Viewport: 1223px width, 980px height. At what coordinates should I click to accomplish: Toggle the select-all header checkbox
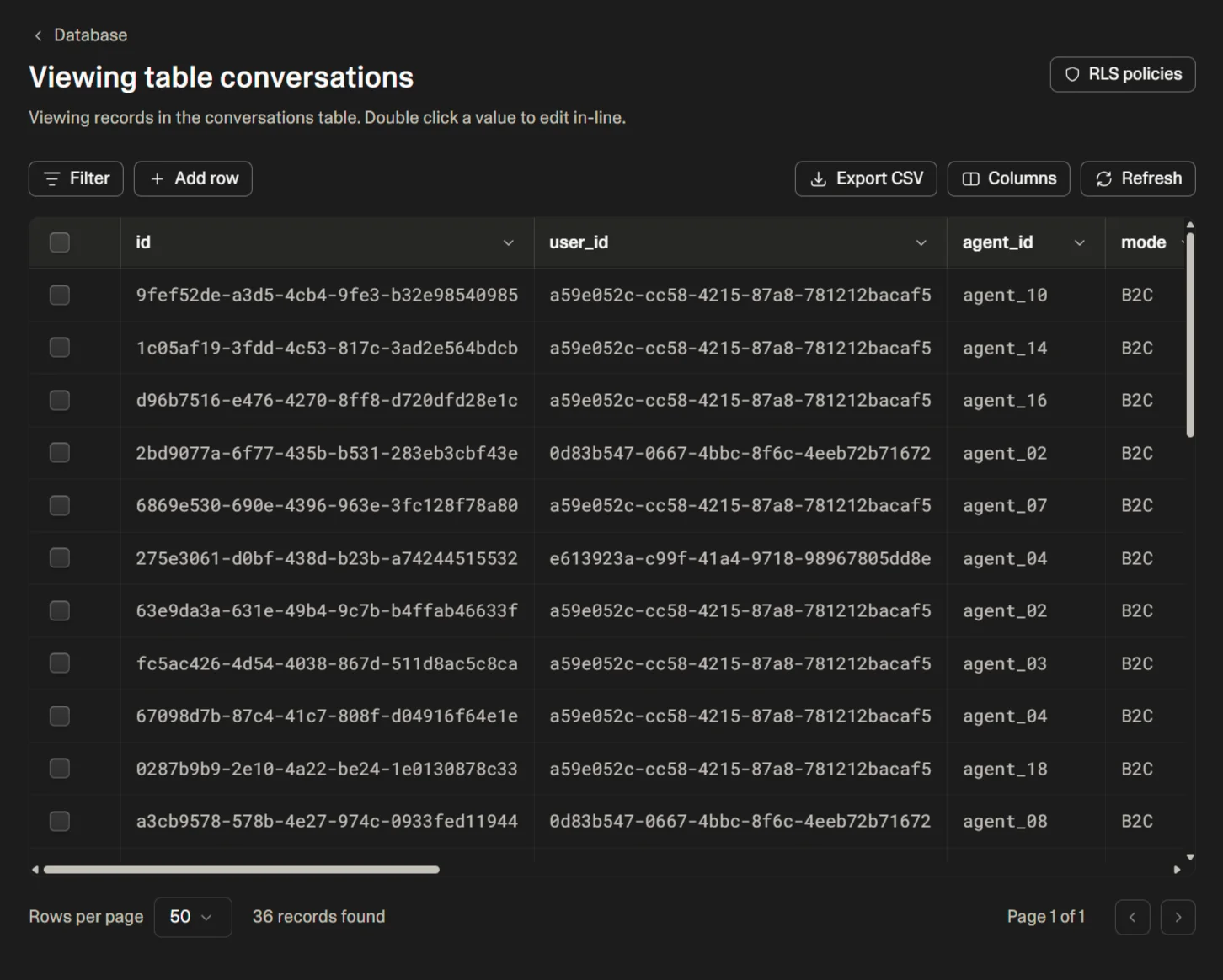click(x=60, y=242)
